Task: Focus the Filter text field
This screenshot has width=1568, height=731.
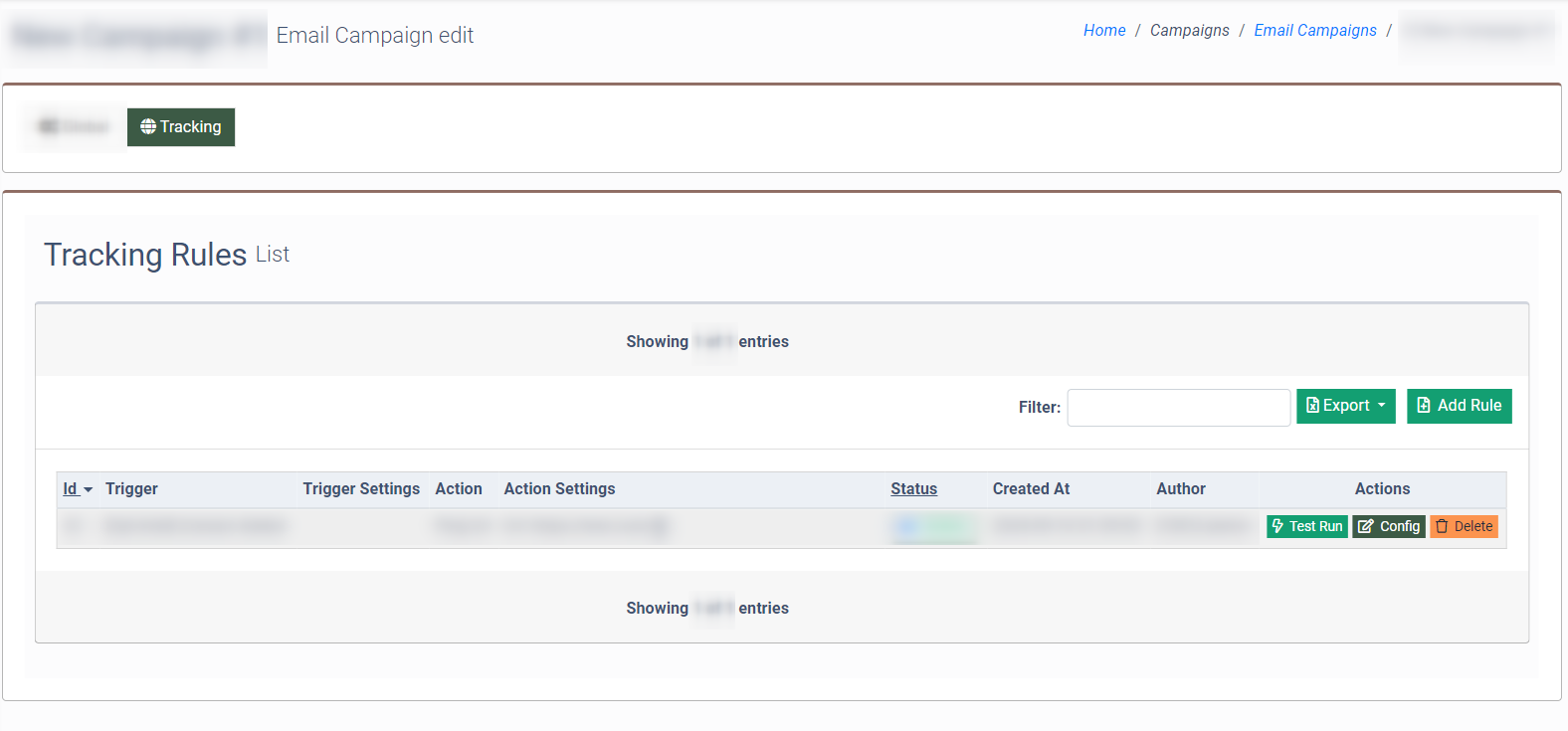Action: (1178, 408)
